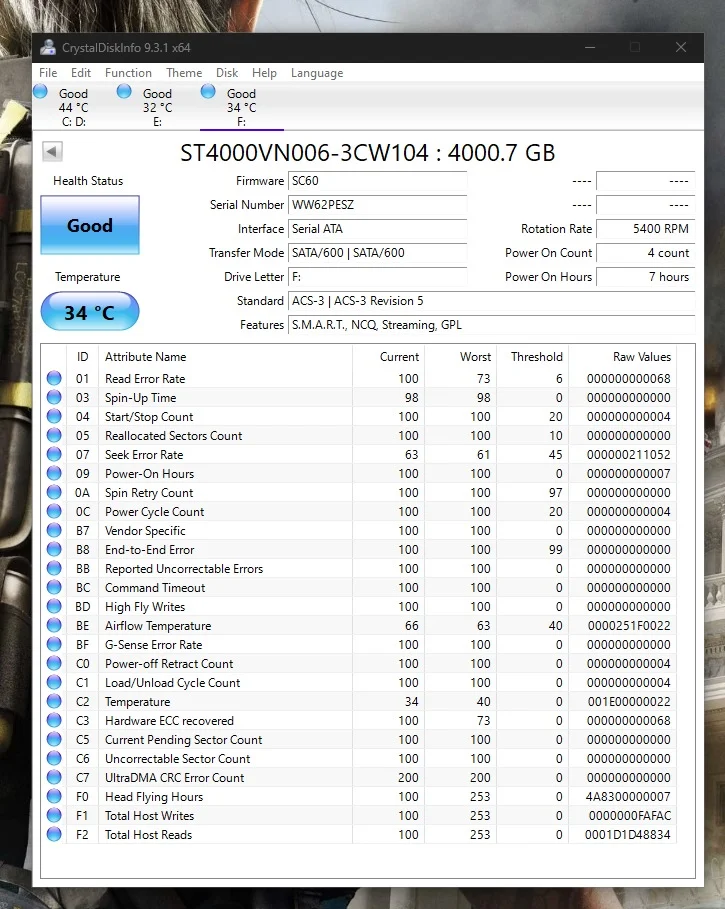Open the Help menu
Screen dimensions: 725x909
[264, 73]
